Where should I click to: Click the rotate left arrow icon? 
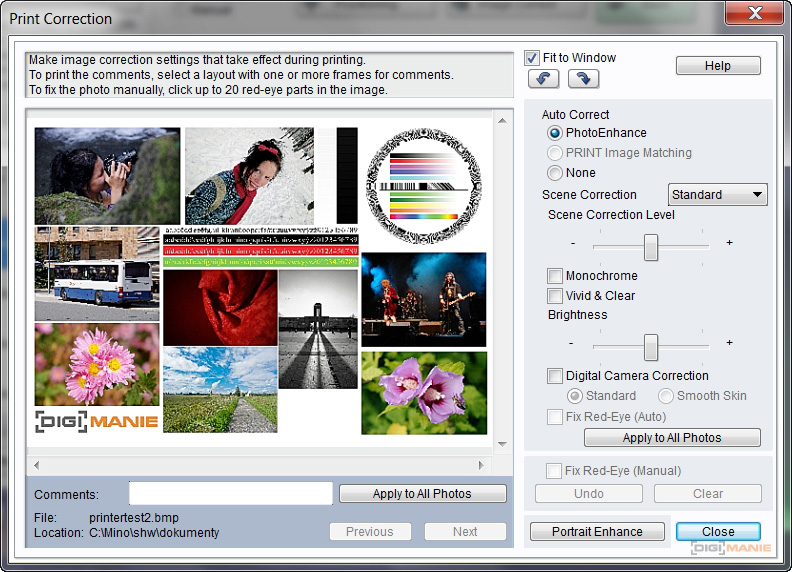tap(543, 79)
